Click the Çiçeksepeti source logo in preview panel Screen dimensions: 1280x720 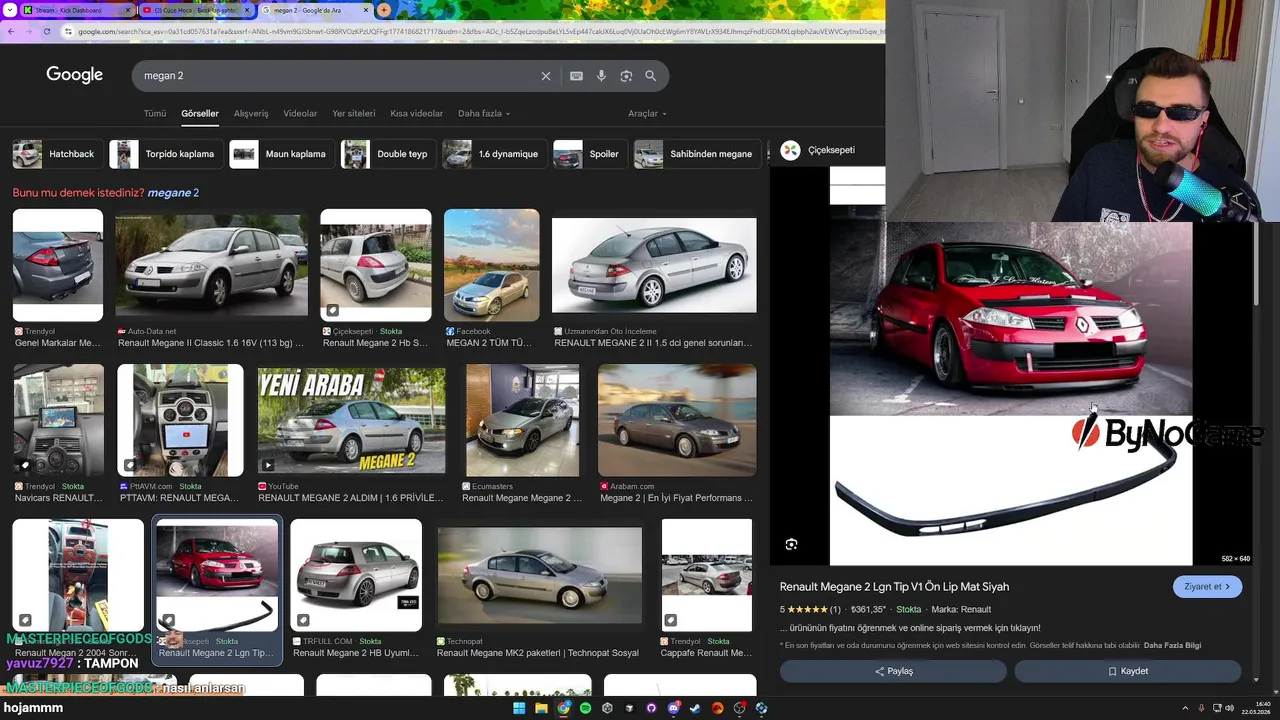click(x=790, y=150)
